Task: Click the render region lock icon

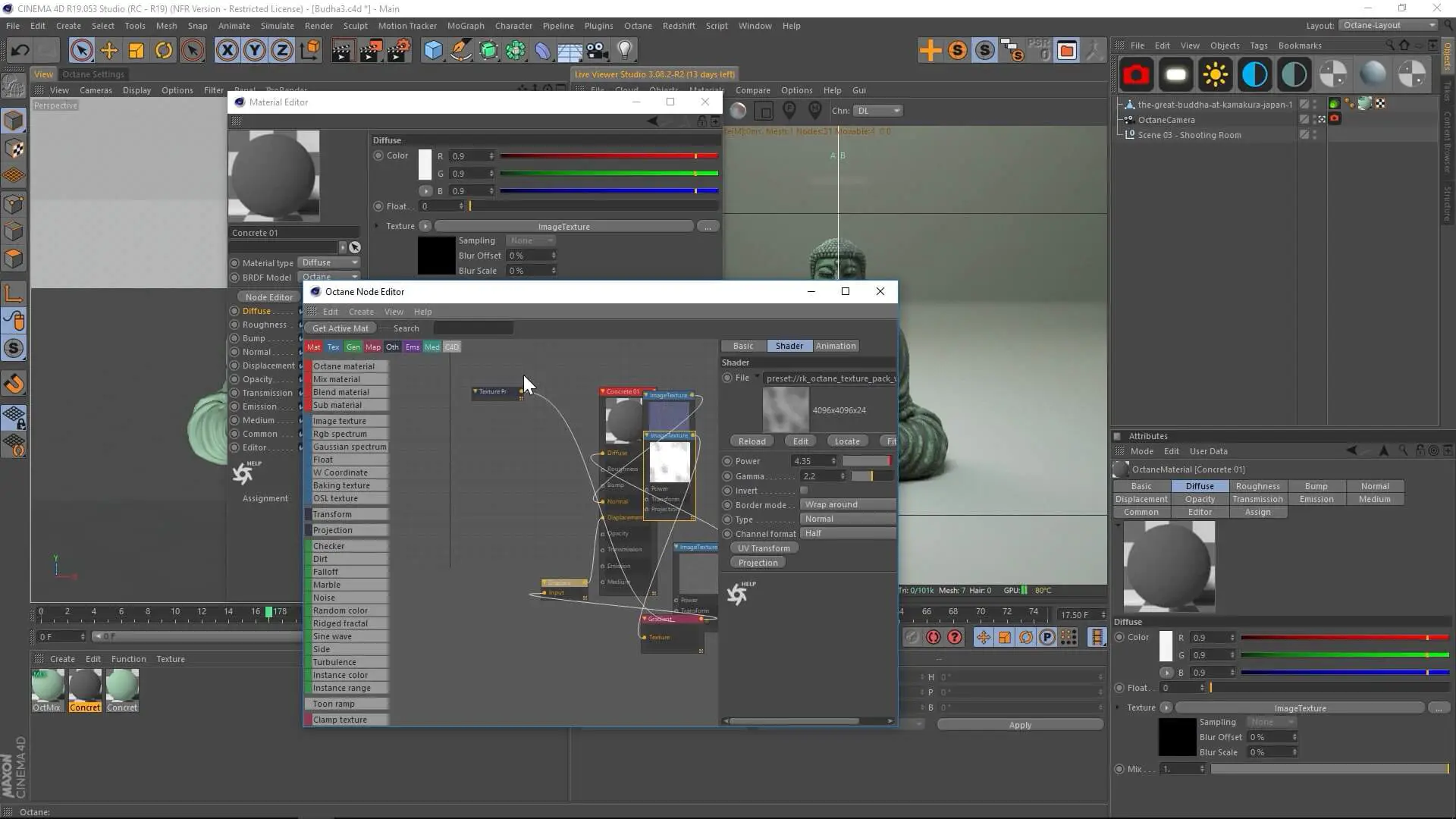Action: pyautogui.click(x=764, y=111)
